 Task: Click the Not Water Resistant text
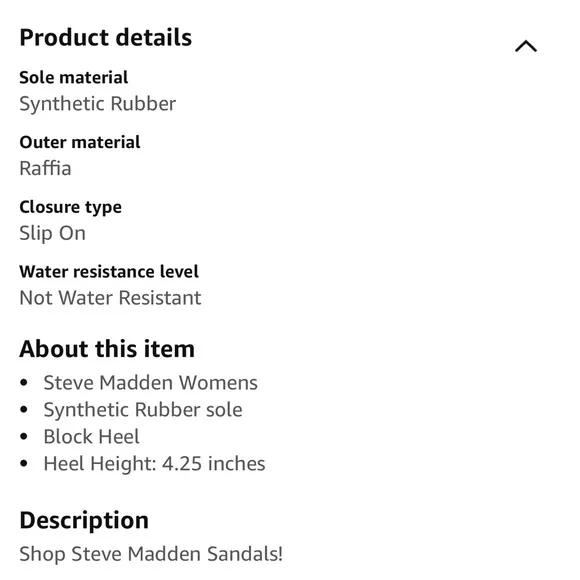[x=110, y=298]
